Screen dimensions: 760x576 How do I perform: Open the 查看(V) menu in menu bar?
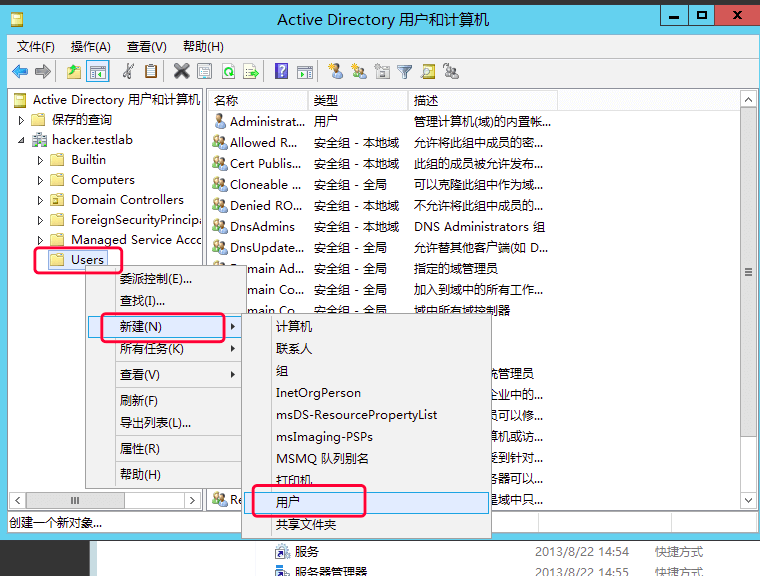146,47
